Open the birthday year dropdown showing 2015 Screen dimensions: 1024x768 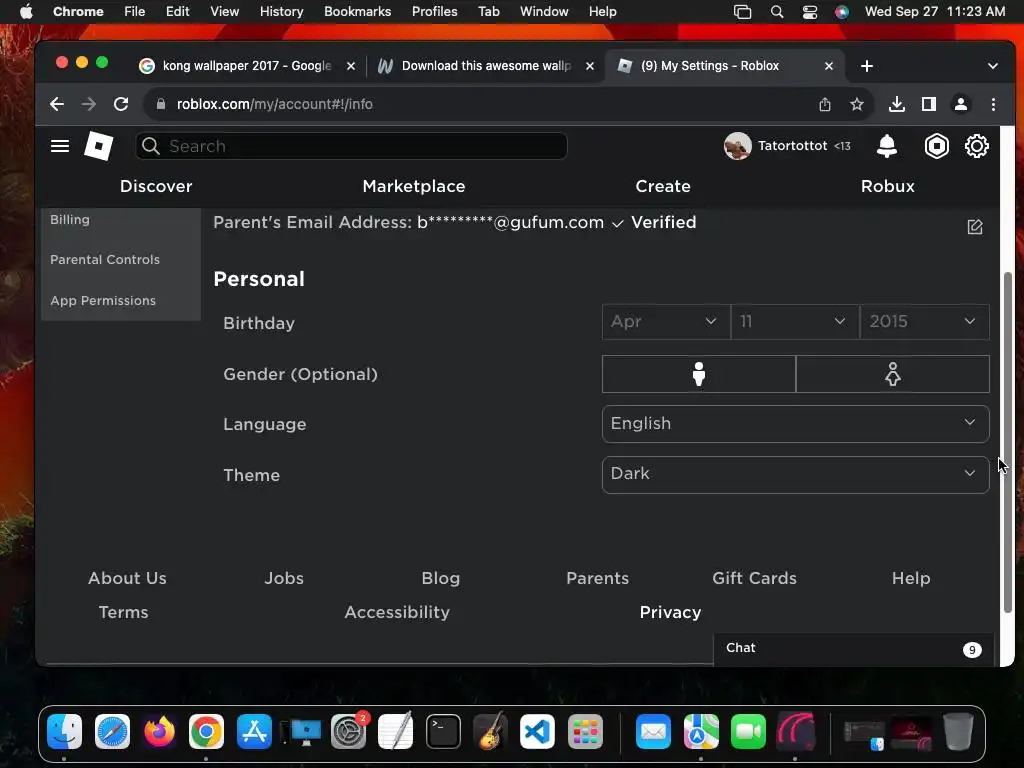coord(925,321)
